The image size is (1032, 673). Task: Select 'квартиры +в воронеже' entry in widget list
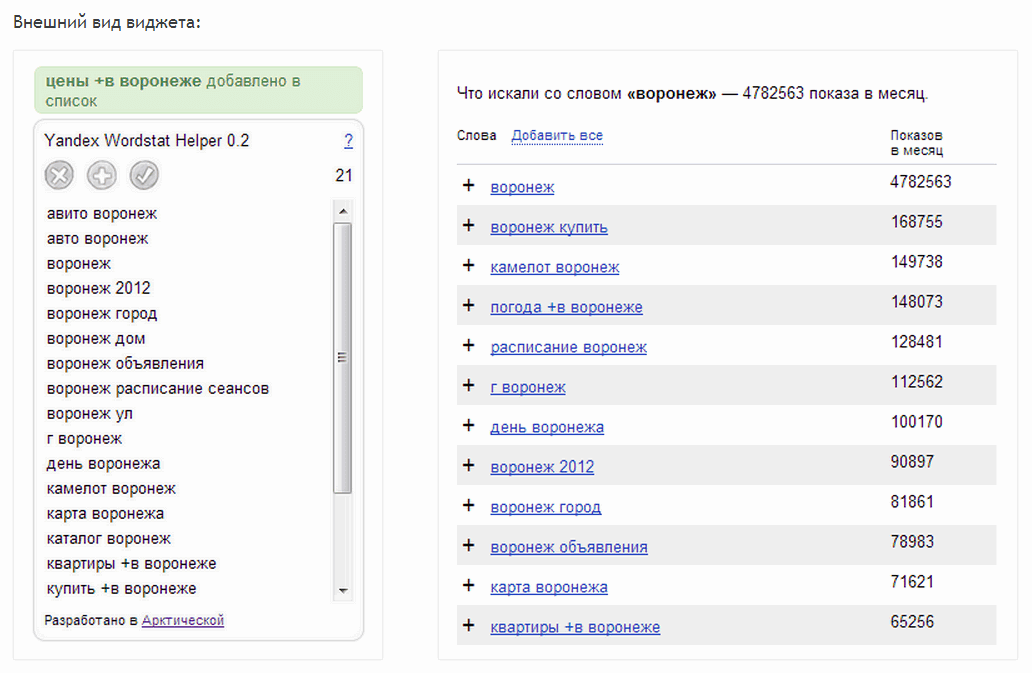click(132, 564)
